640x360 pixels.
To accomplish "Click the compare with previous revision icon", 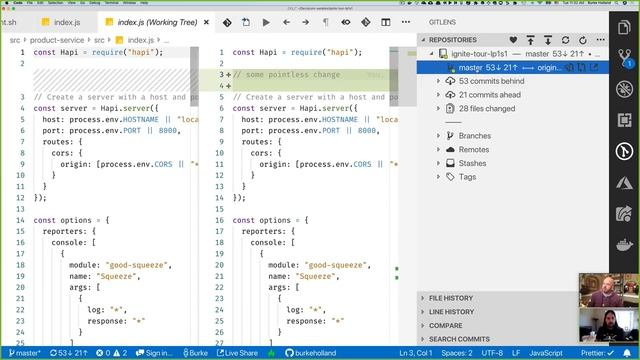I will click(x=346, y=22).
